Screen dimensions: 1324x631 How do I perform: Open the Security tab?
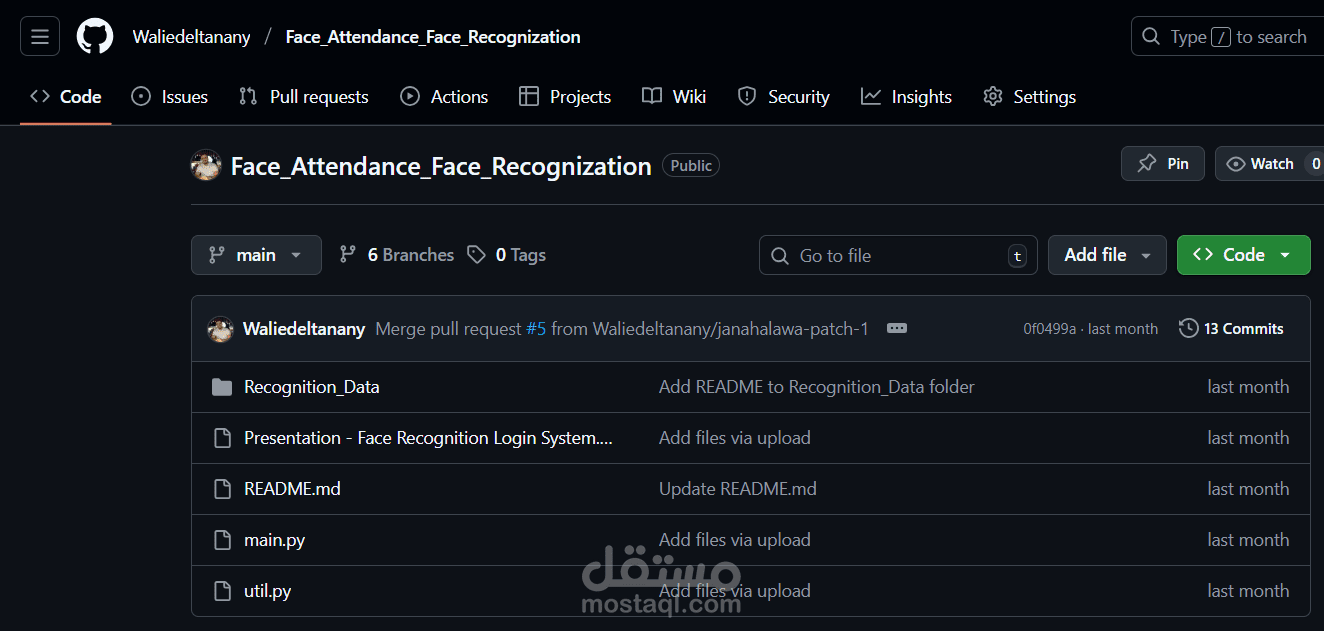(784, 96)
